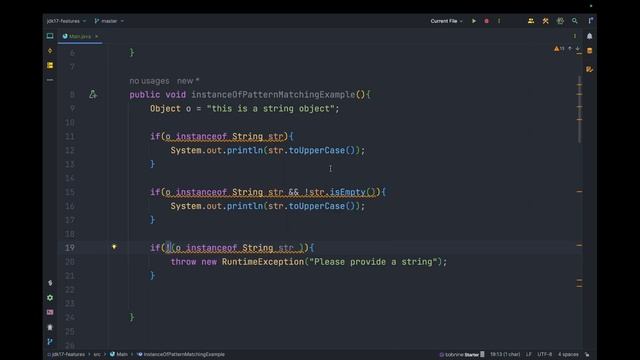Open Code With Me people icon
The height and width of the screenshot is (360, 640).
[x=531, y=21]
